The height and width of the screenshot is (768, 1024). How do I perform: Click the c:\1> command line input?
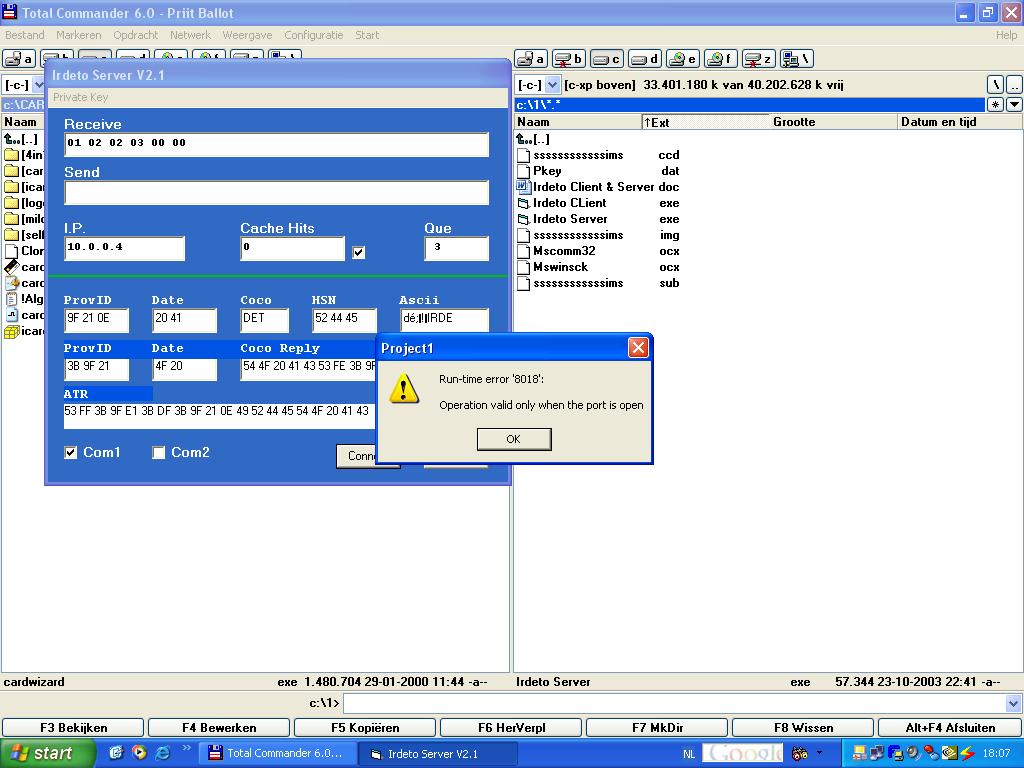tap(674, 703)
